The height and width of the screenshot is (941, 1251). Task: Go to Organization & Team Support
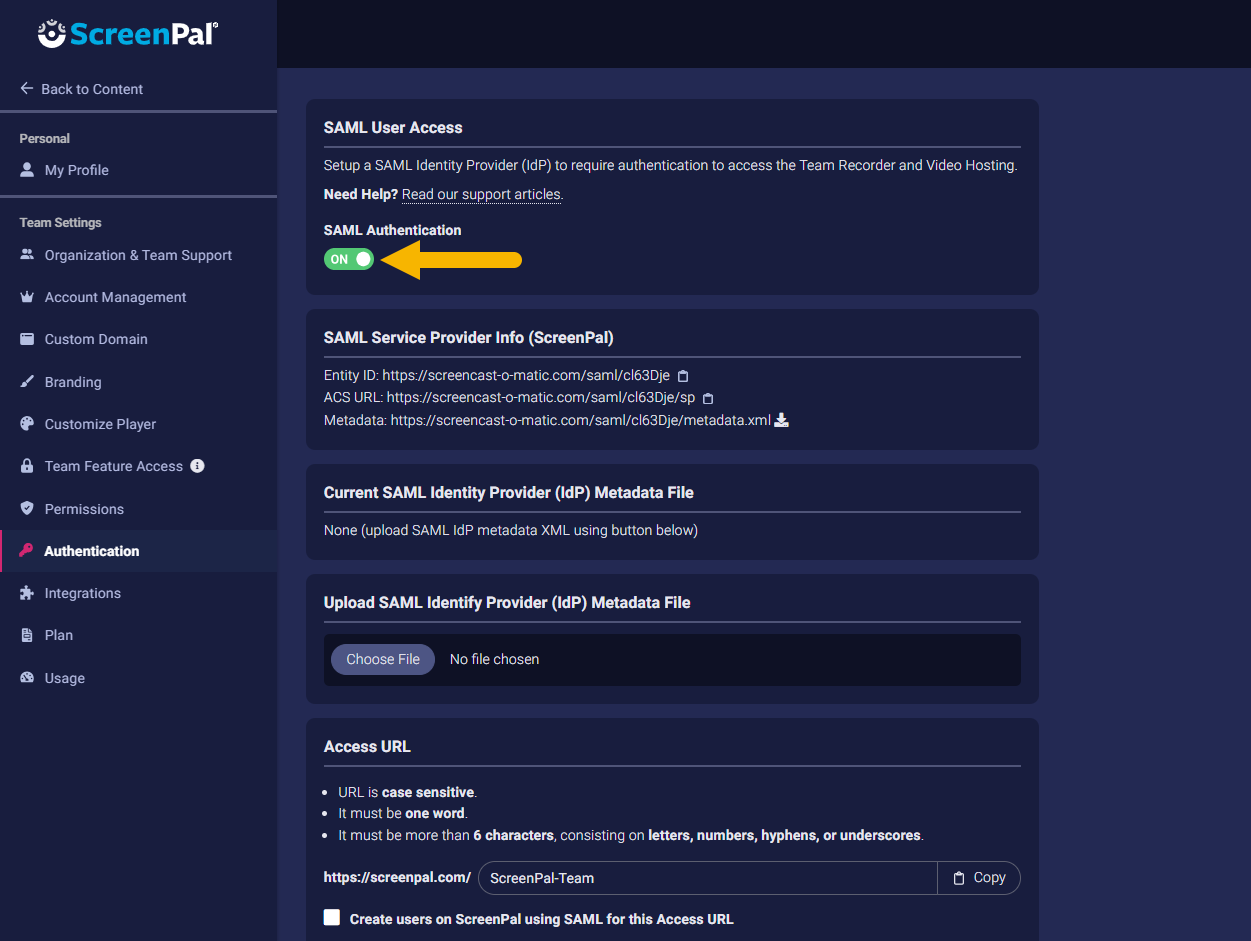tap(138, 255)
